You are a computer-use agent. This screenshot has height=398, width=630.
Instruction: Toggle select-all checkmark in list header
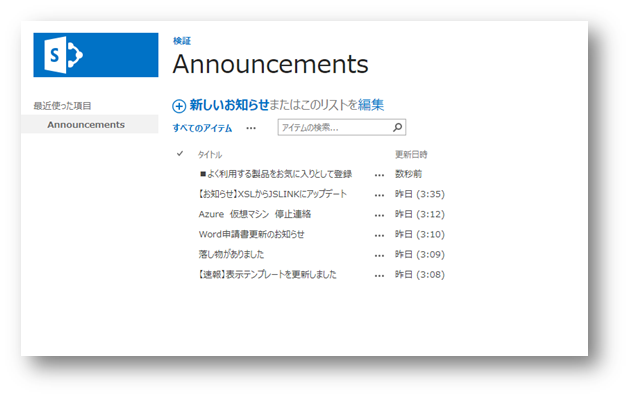click(180, 153)
